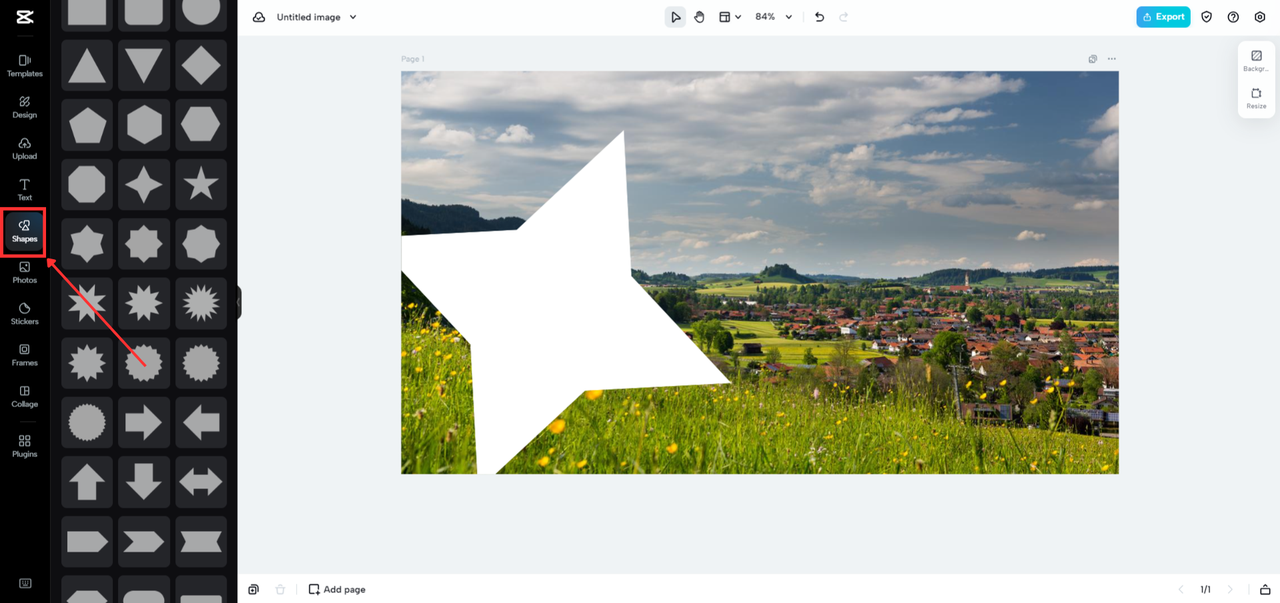Insert the four-pointed star shape
1280x603 pixels.
pos(144,184)
